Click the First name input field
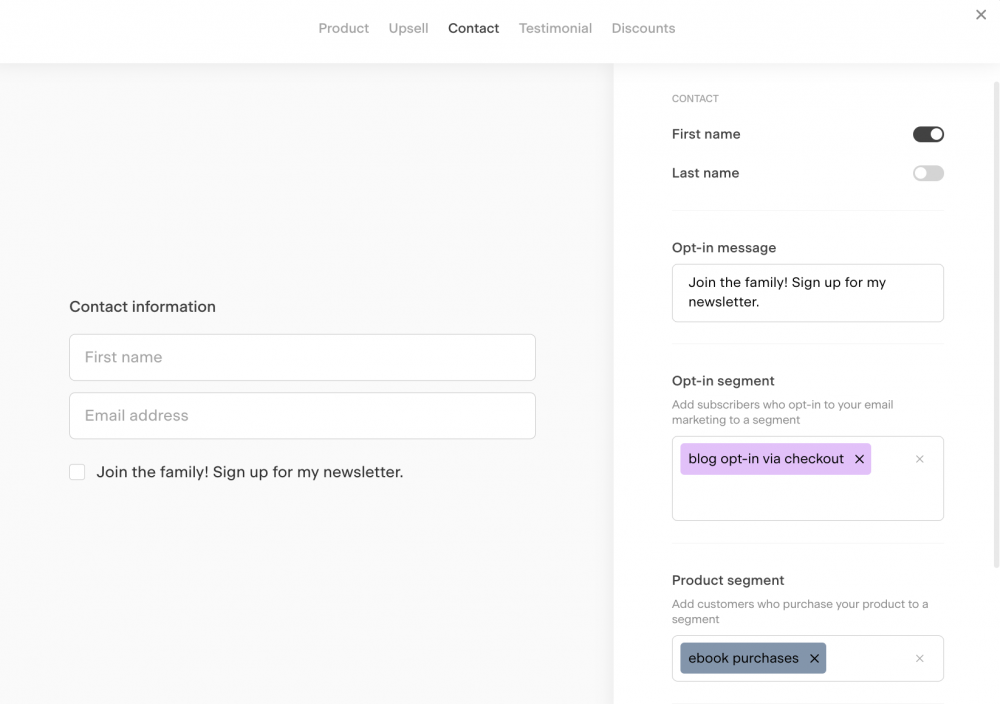1000x704 pixels. click(x=302, y=357)
